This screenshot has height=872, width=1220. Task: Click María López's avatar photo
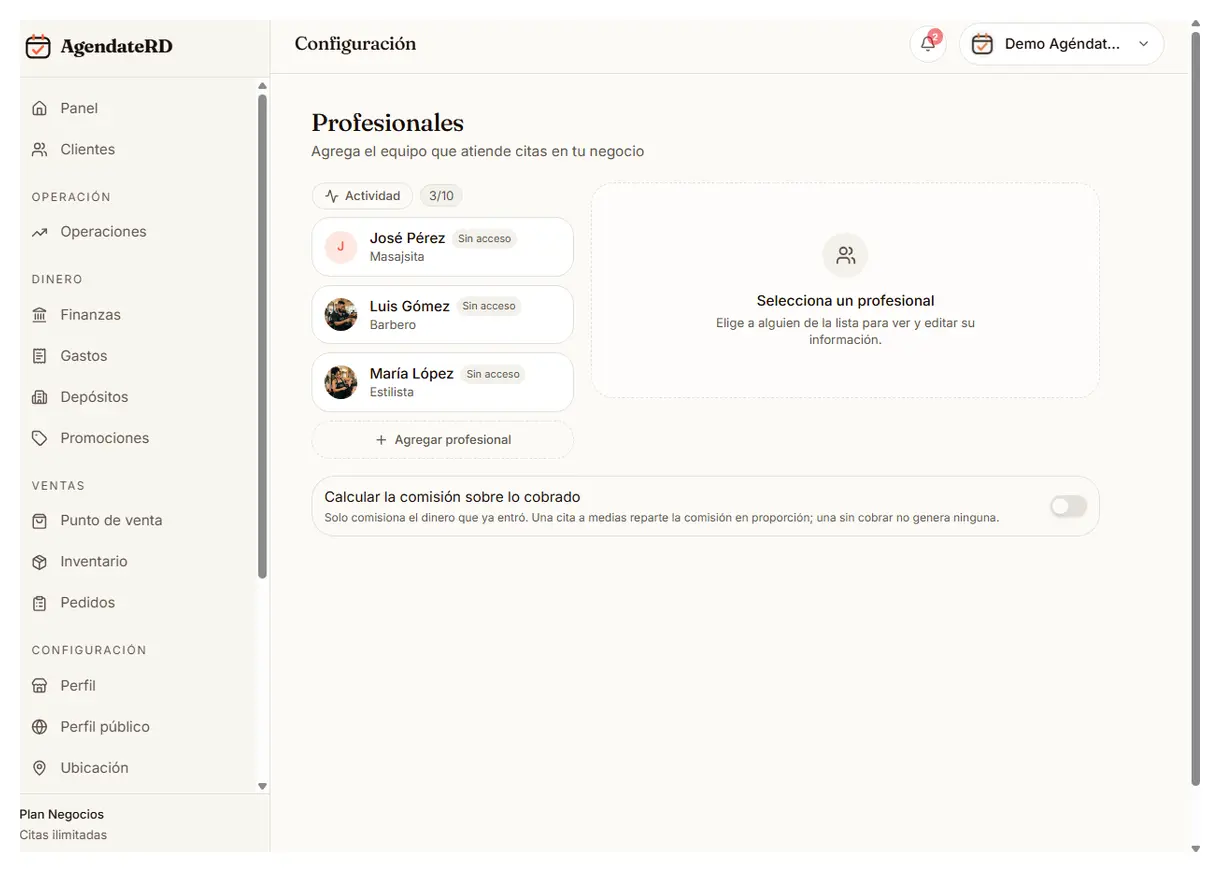341,382
